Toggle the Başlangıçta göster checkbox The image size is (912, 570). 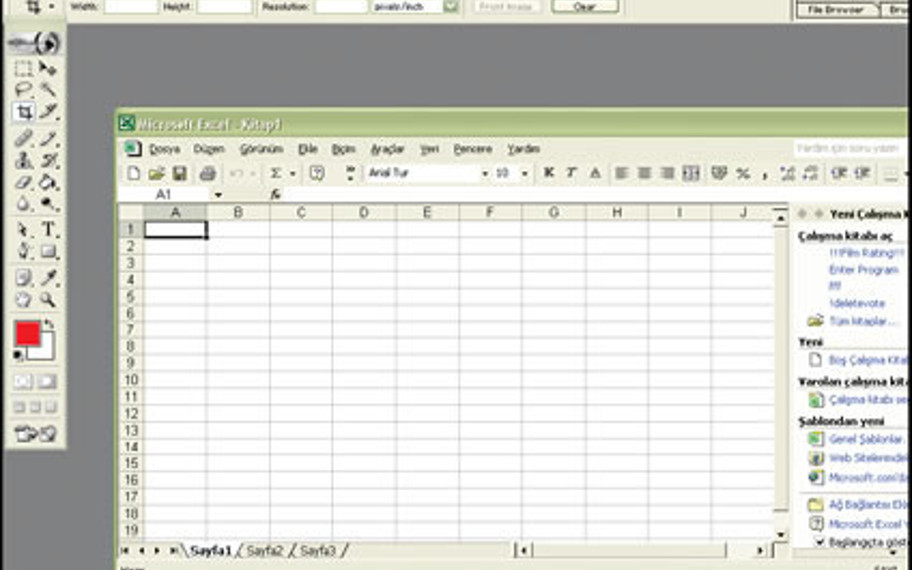[820, 541]
